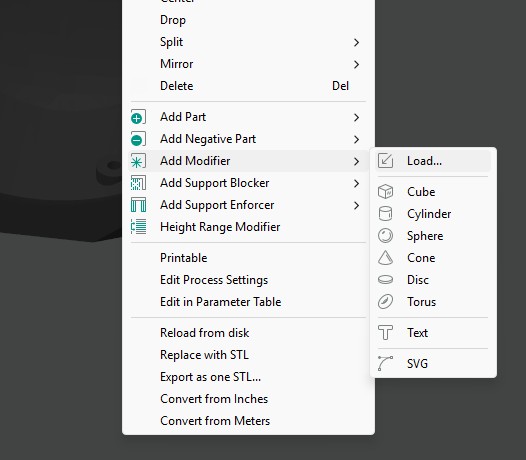Expand the Split submenu arrow
526x460 pixels.
pos(356,42)
